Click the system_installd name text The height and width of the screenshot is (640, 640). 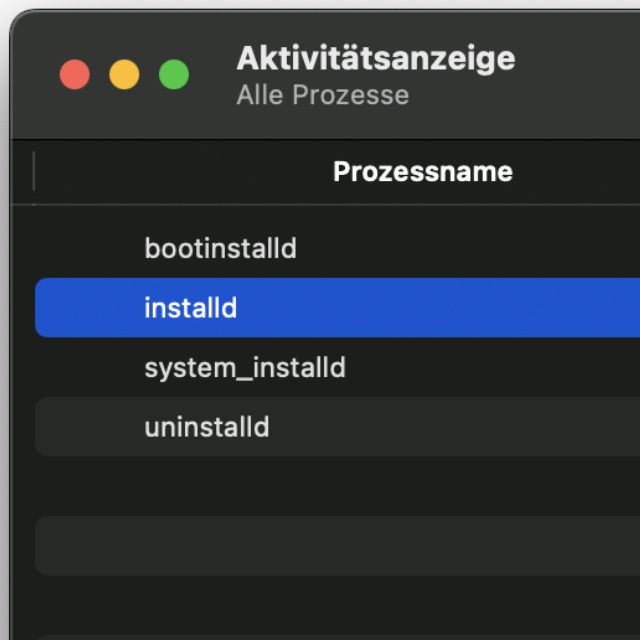[x=244, y=368]
